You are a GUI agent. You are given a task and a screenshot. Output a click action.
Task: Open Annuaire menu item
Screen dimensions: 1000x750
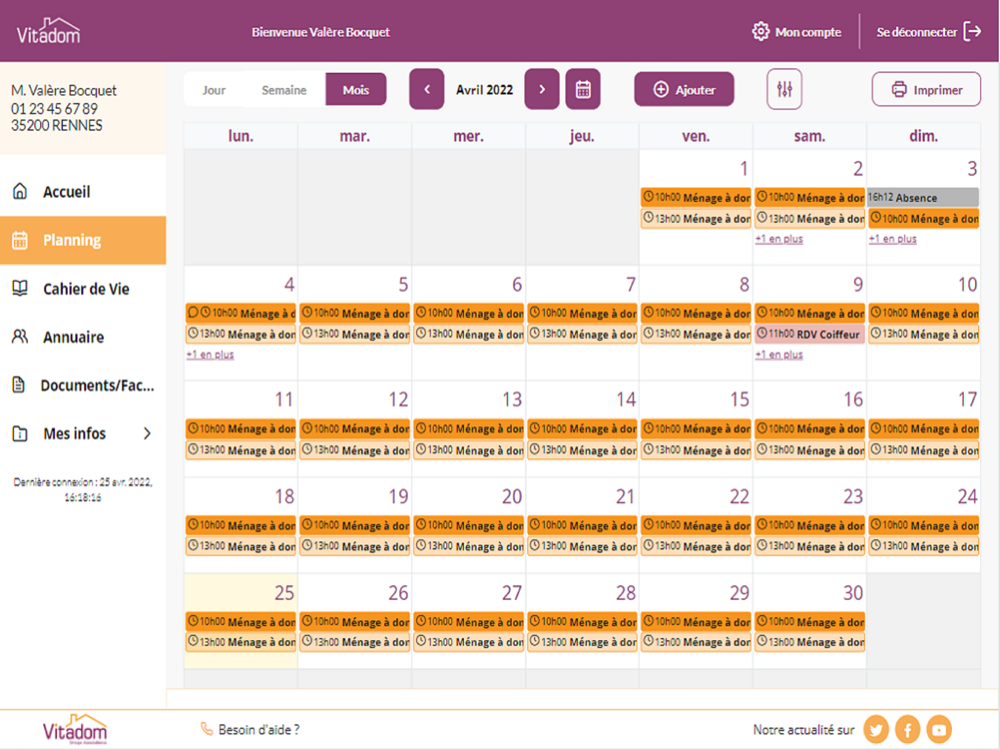[83, 337]
